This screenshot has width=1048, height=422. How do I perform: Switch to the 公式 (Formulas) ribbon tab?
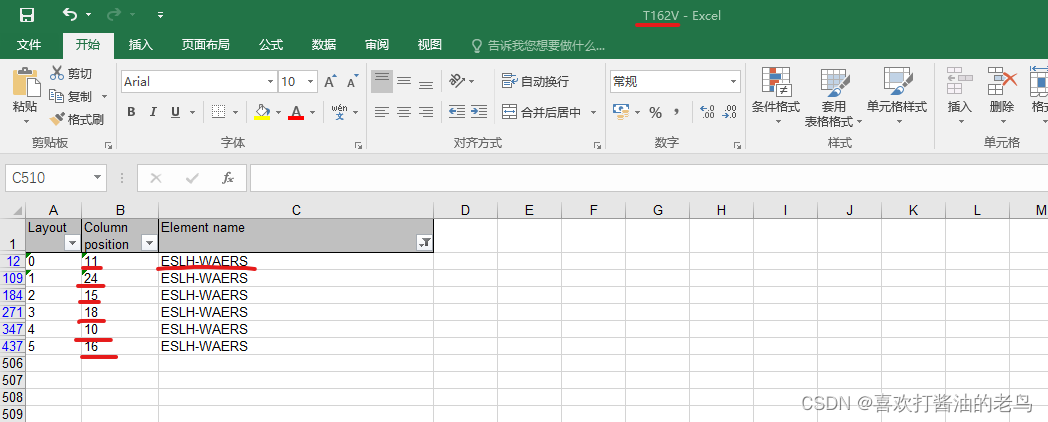tap(271, 45)
